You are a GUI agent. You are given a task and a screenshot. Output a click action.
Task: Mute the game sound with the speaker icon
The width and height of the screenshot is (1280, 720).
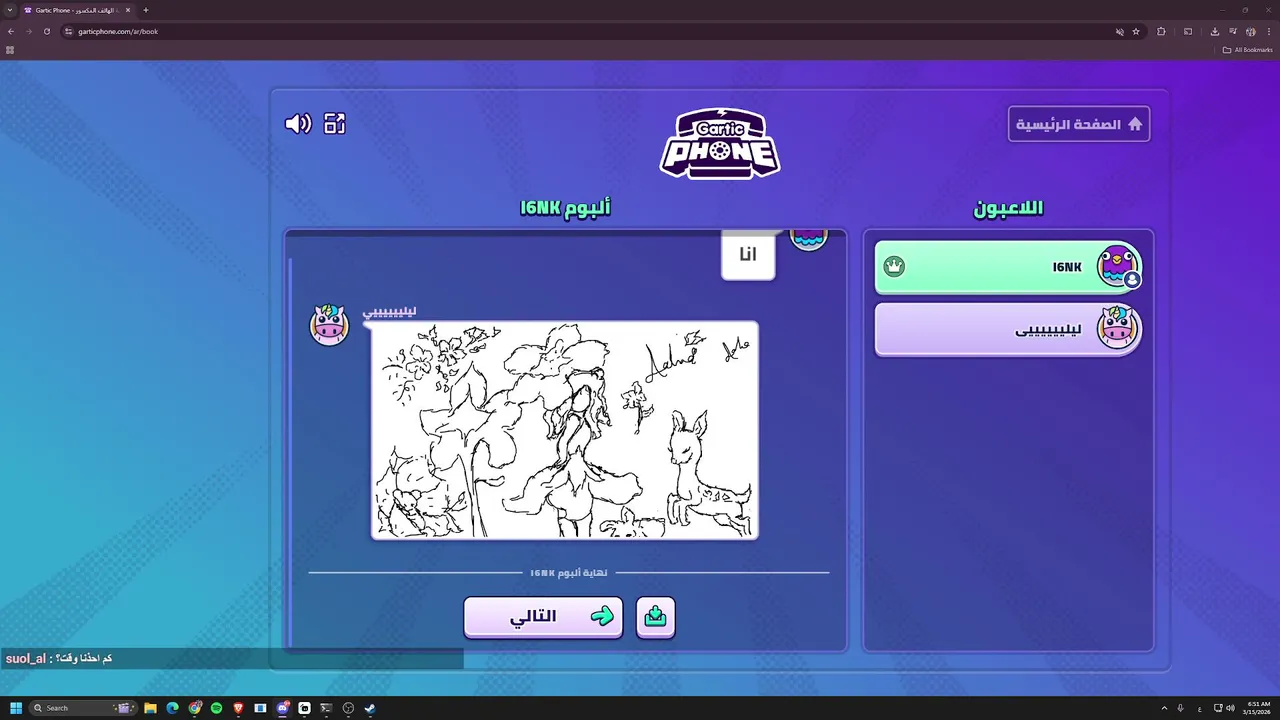point(298,124)
